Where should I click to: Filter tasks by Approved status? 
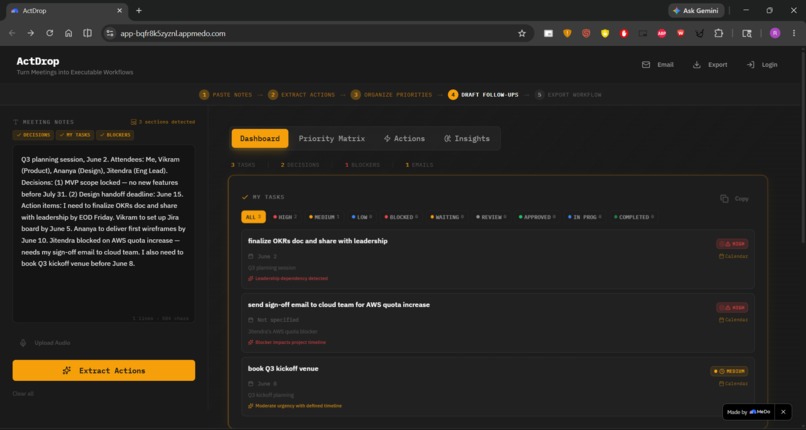coord(537,217)
